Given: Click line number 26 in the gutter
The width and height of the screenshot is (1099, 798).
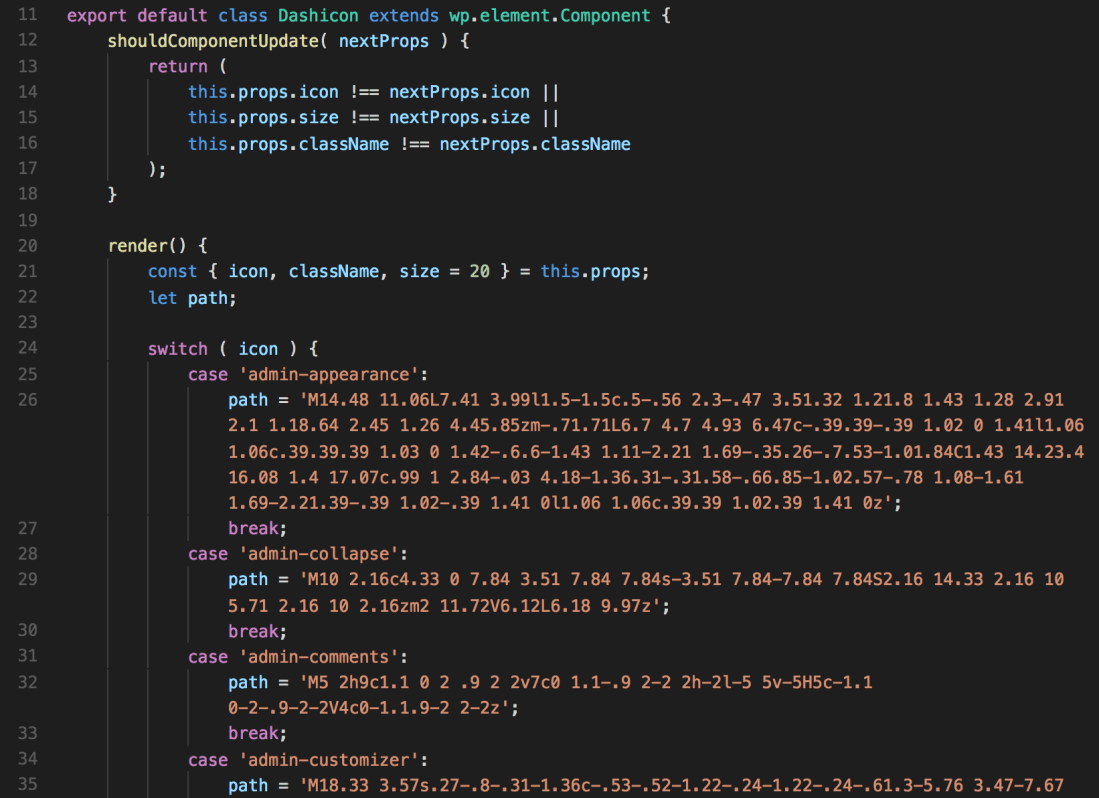Looking at the screenshot, I should [x=27, y=399].
